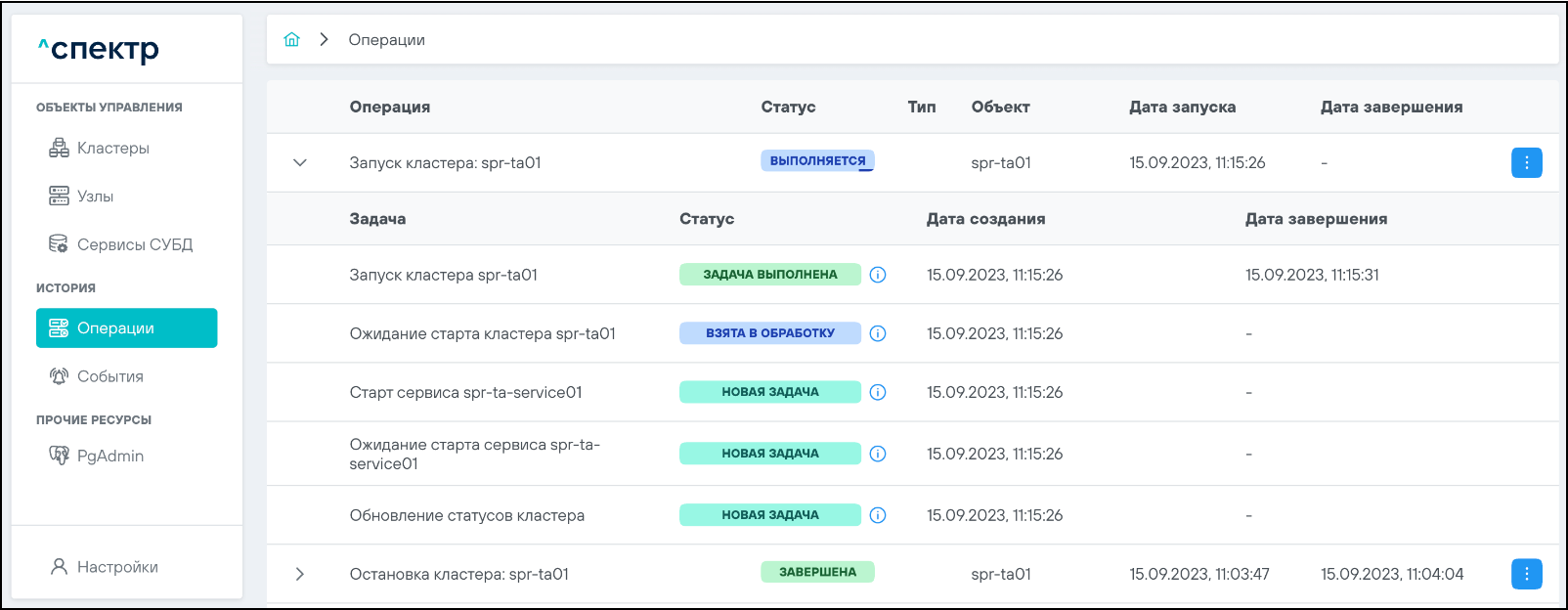Go to Узлы section
Viewport: 1568px width, 610px height.
tap(95, 196)
